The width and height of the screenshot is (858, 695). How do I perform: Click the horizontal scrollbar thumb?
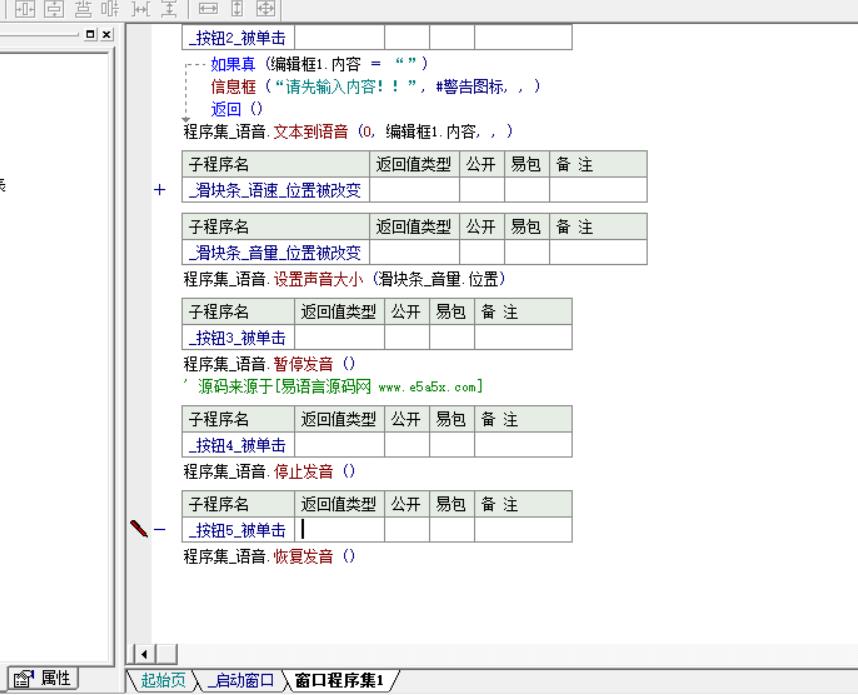coord(167,653)
